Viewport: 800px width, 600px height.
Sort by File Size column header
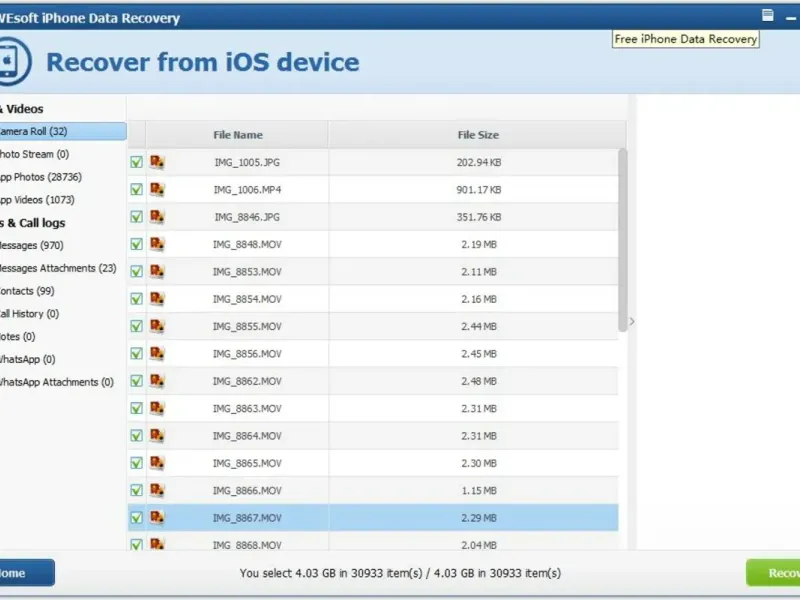tap(478, 135)
